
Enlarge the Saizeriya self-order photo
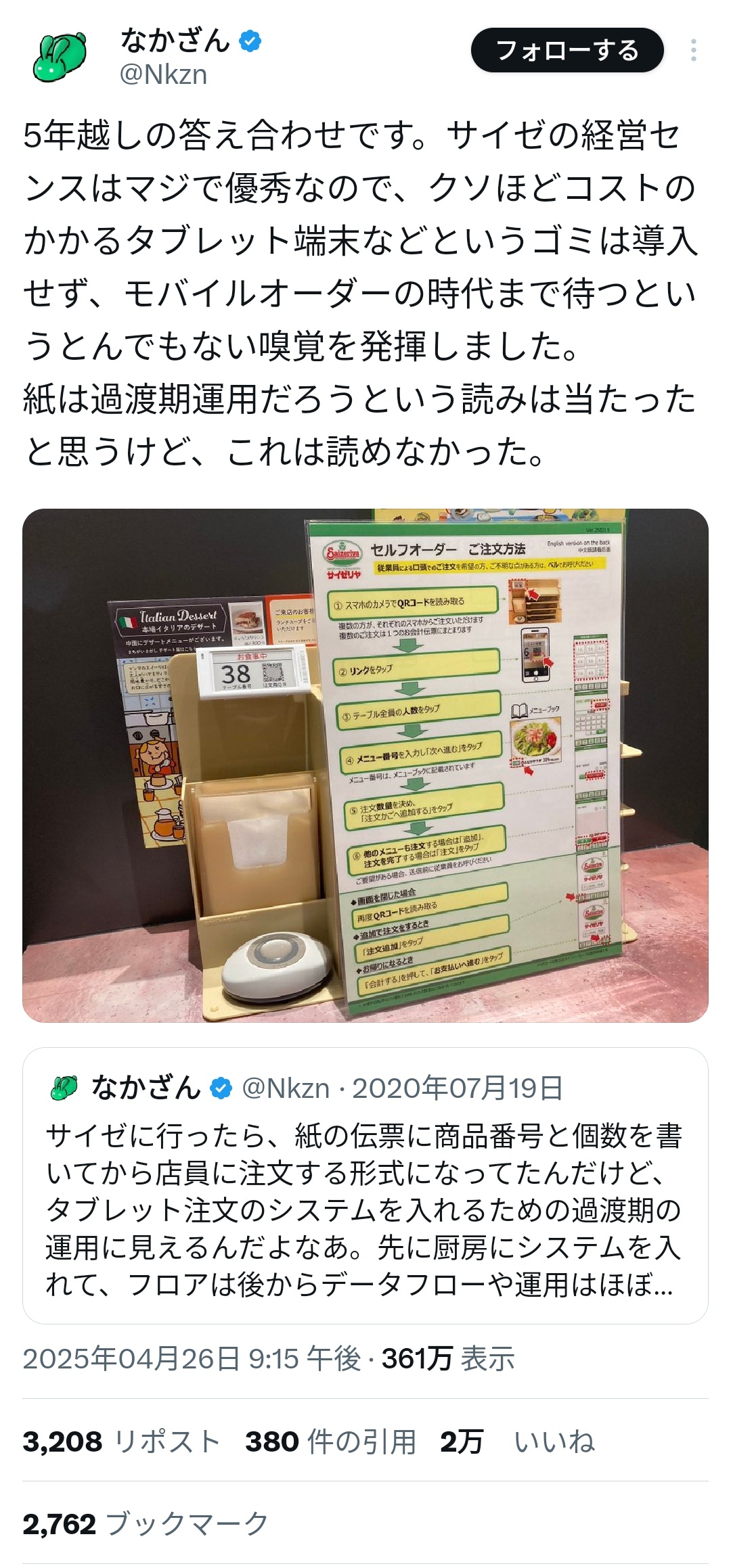(x=365, y=765)
